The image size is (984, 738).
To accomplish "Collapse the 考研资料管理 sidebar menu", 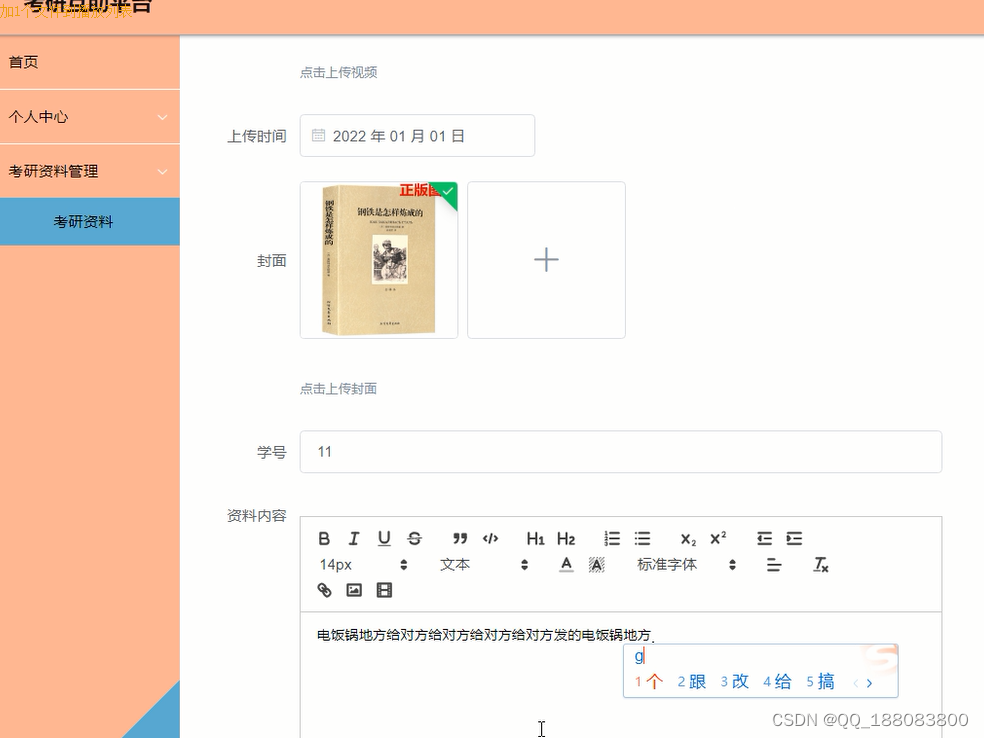I will coord(90,171).
